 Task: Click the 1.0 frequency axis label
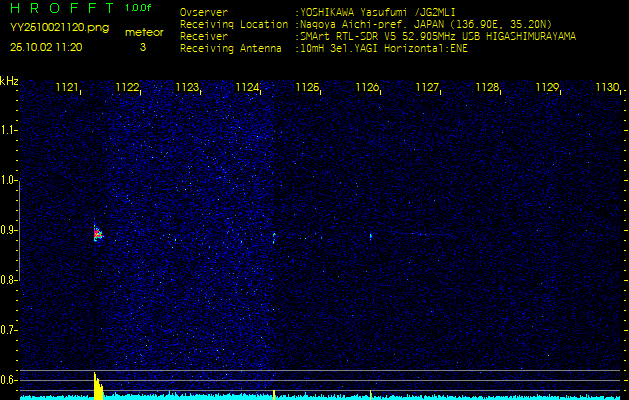pyautogui.click(x=9, y=180)
